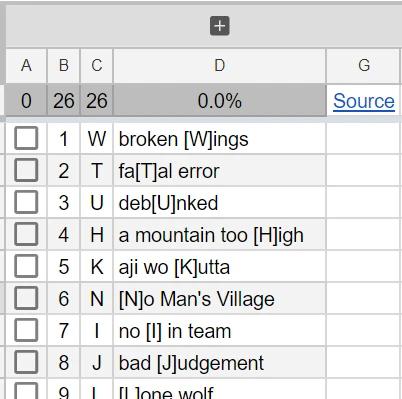Select the broken [W]ings title cell
Viewport: 402px width, 399px height.
coord(220,139)
